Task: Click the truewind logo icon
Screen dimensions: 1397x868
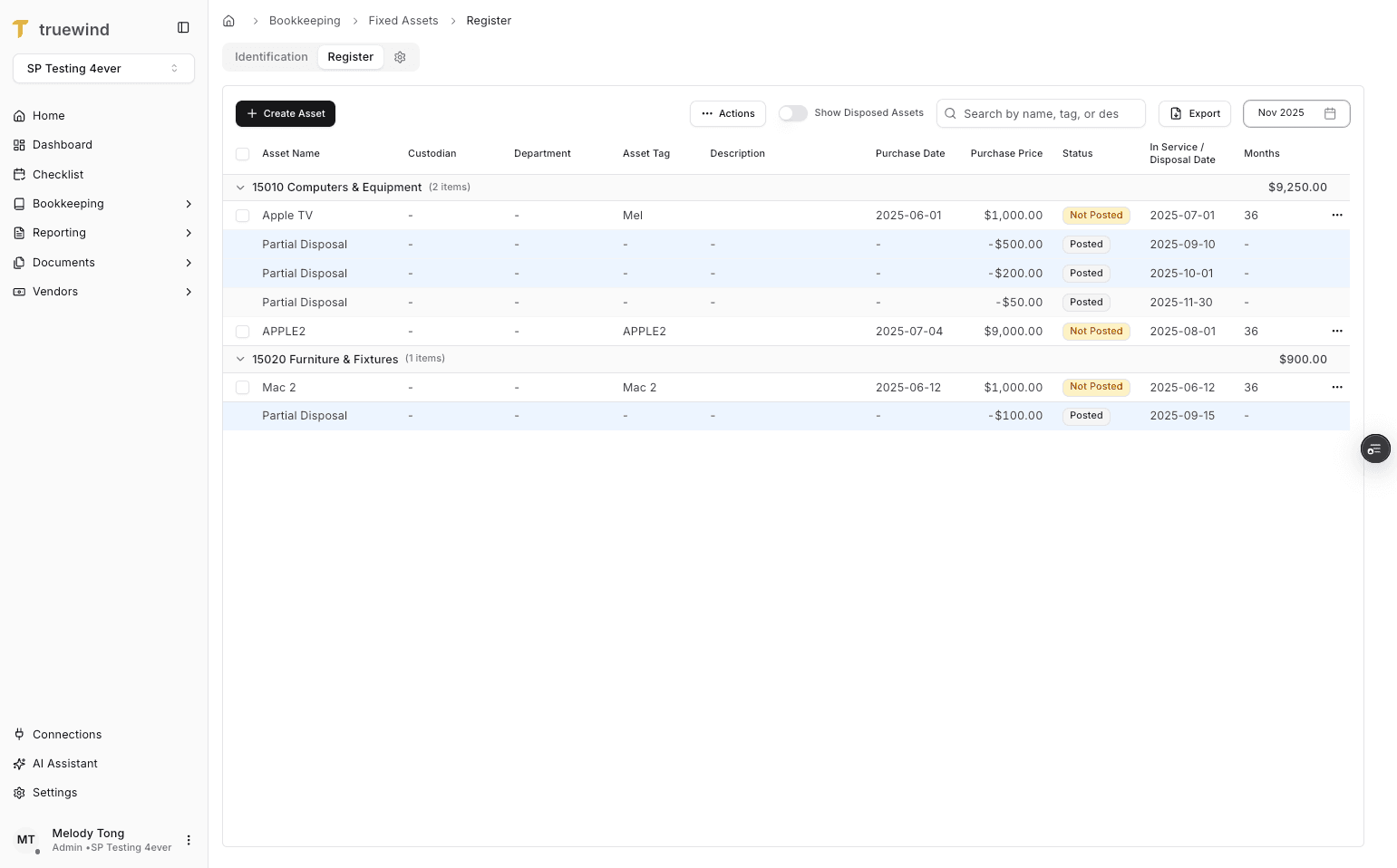Action: pos(20,28)
